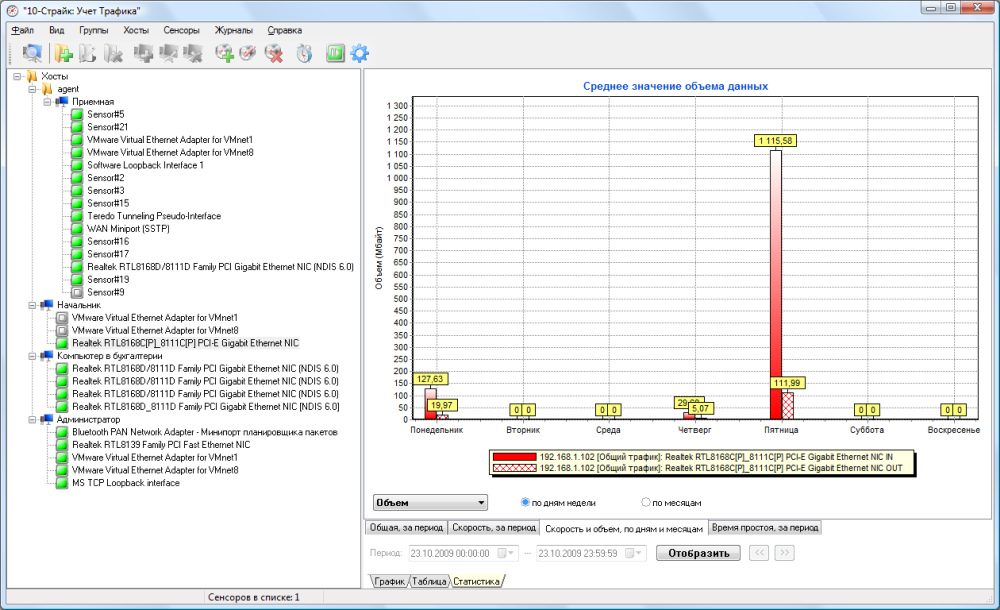The width and height of the screenshot is (1000, 610).
Task: Collapse the Начальник host node
Action: tap(33, 306)
